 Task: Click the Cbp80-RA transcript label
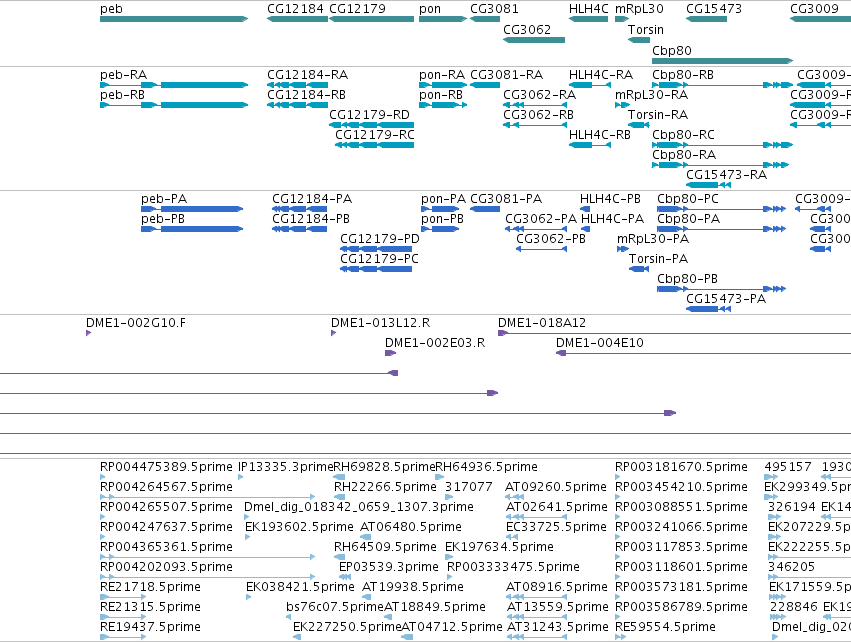tap(684, 155)
